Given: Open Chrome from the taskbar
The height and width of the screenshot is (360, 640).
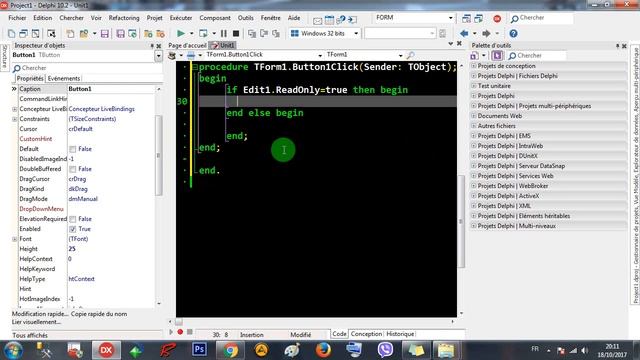Looking at the screenshot, I should (230, 350).
